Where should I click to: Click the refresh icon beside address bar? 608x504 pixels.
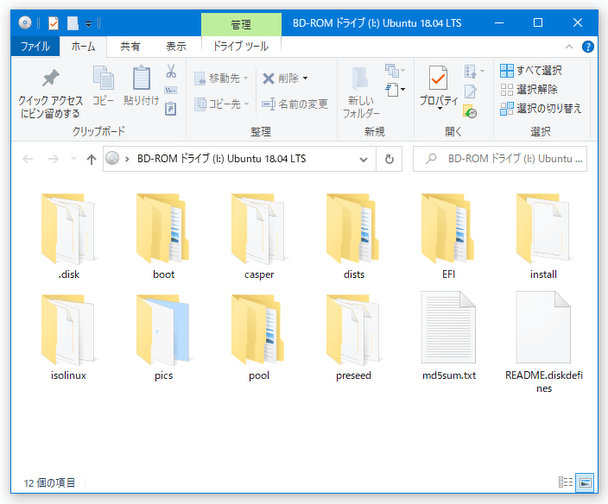pyautogui.click(x=389, y=159)
